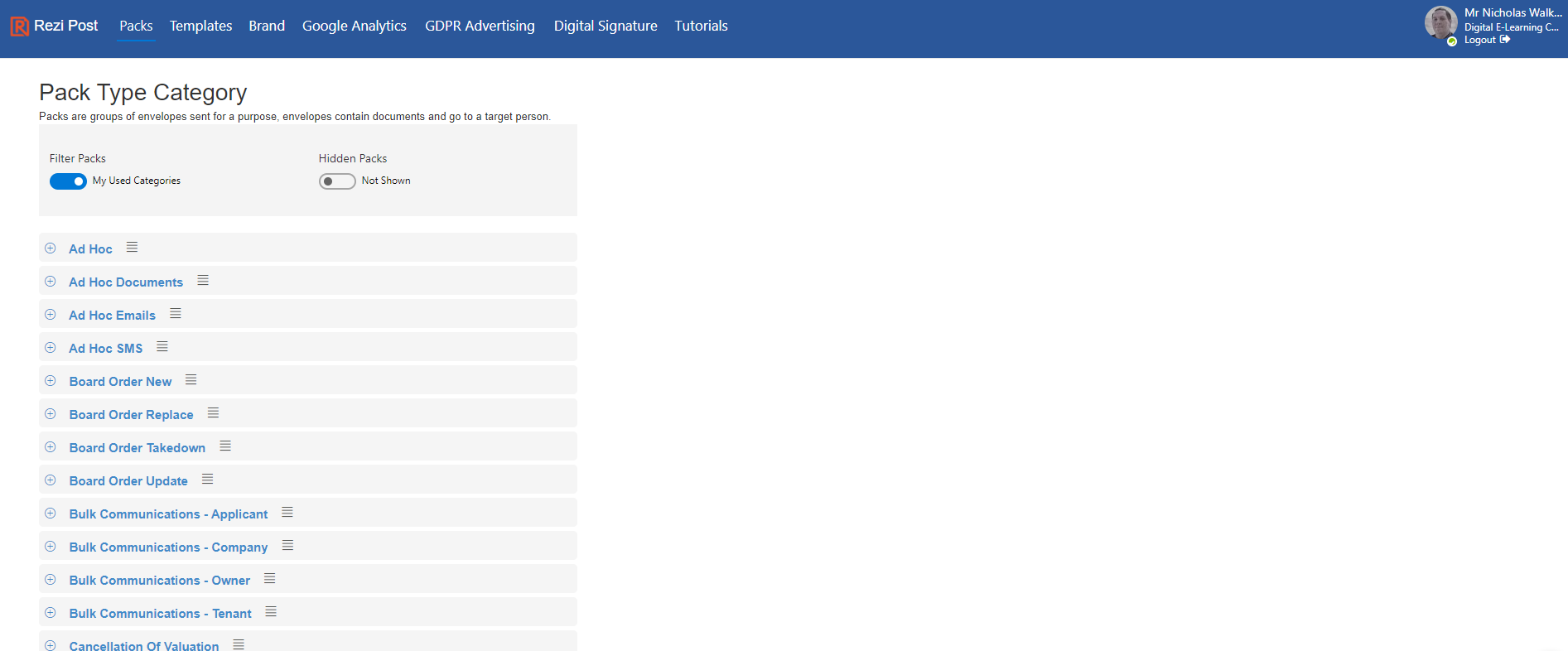The width and height of the screenshot is (1568, 651).
Task: Expand Bulk Communications - Tenant category
Action: pyautogui.click(x=51, y=613)
